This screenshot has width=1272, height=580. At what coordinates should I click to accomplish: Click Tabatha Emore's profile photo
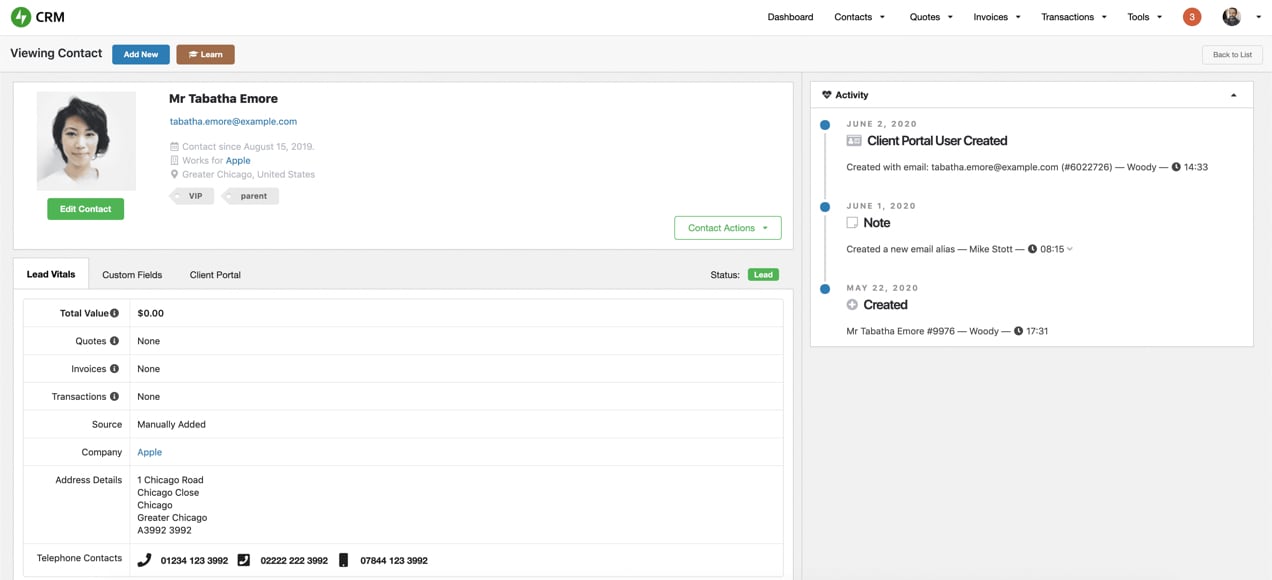pos(86,140)
